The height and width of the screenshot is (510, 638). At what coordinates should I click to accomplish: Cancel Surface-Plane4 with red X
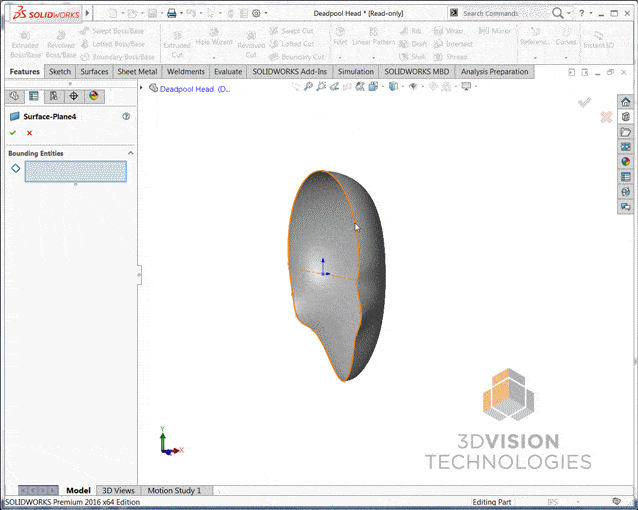pyautogui.click(x=29, y=133)
